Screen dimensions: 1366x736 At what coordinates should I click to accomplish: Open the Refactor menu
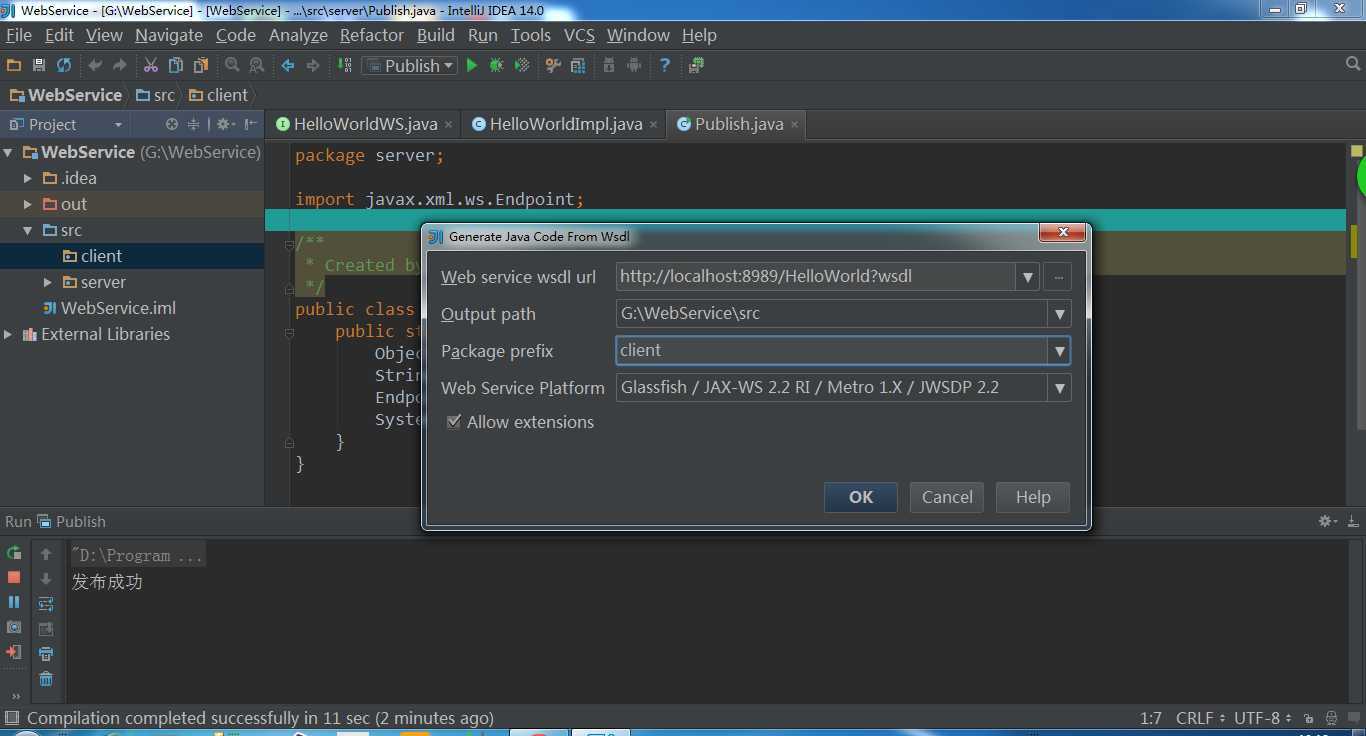coord(371,35)
